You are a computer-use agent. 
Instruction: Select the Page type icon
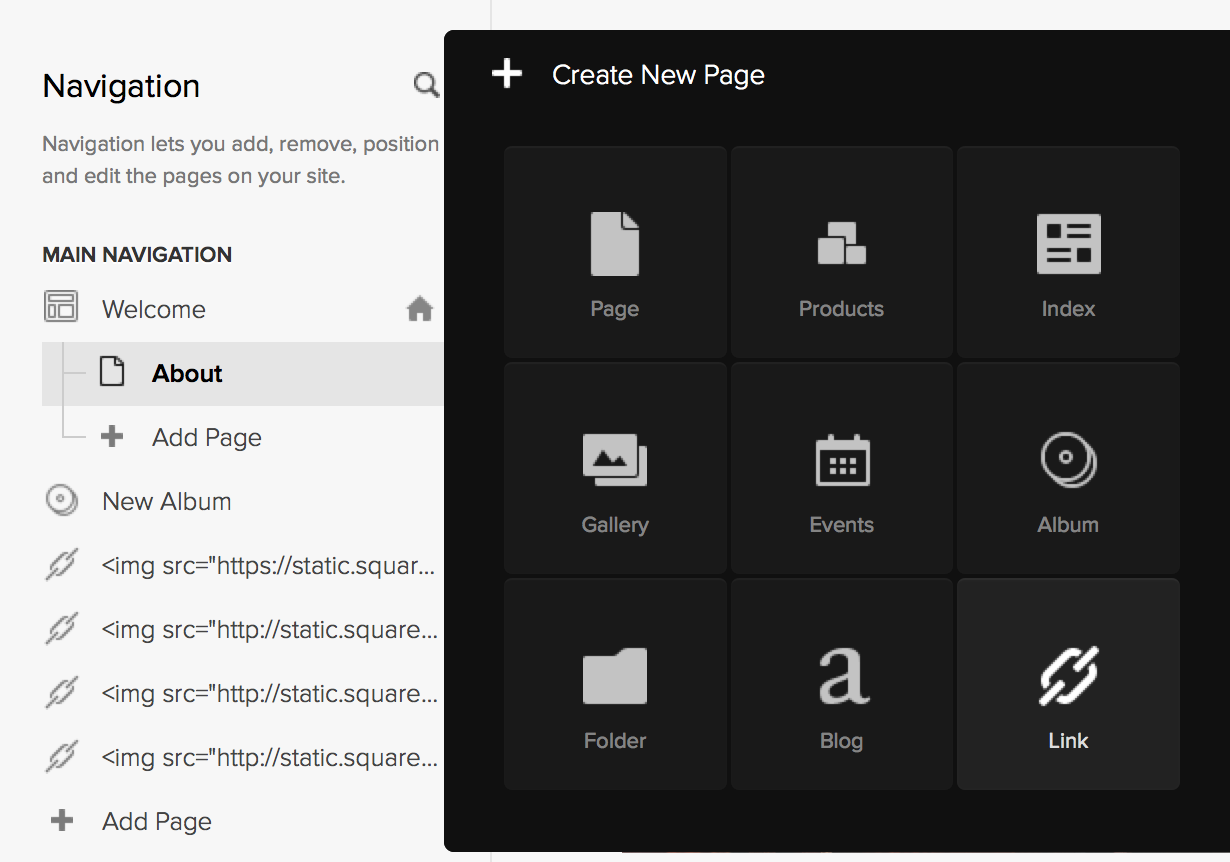[614, 252]
